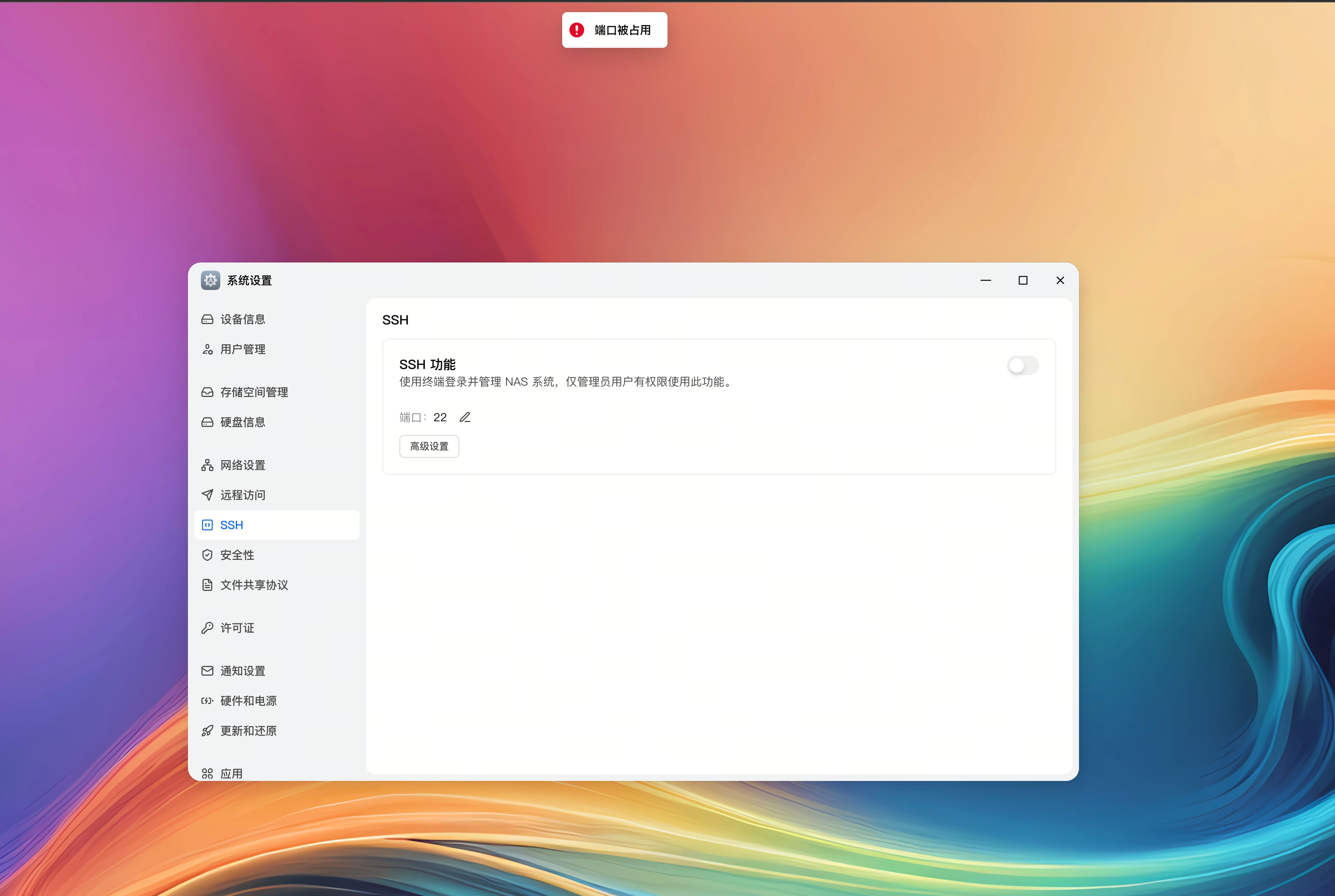Open 用户管理 user management
This screenshot has width=1335, height=896.
point(242,349)
